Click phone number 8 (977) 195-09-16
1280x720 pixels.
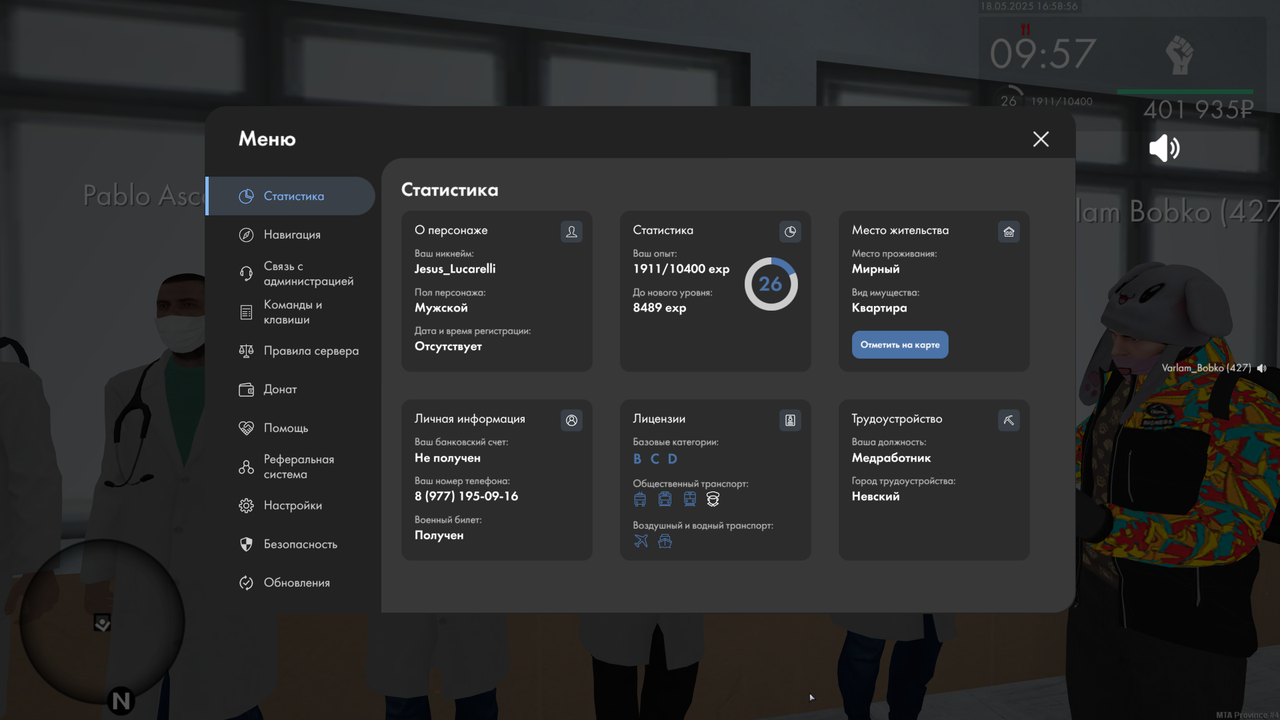click(466, 497)
